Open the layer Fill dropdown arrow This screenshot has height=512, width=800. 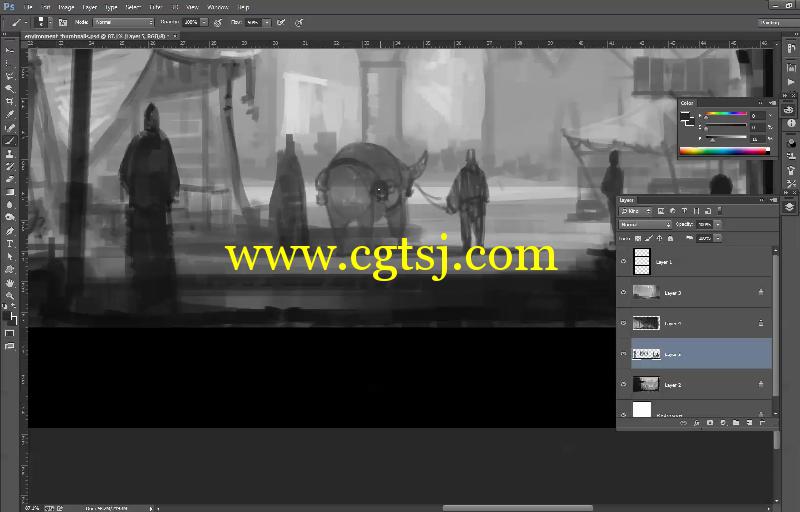(718, 238)
